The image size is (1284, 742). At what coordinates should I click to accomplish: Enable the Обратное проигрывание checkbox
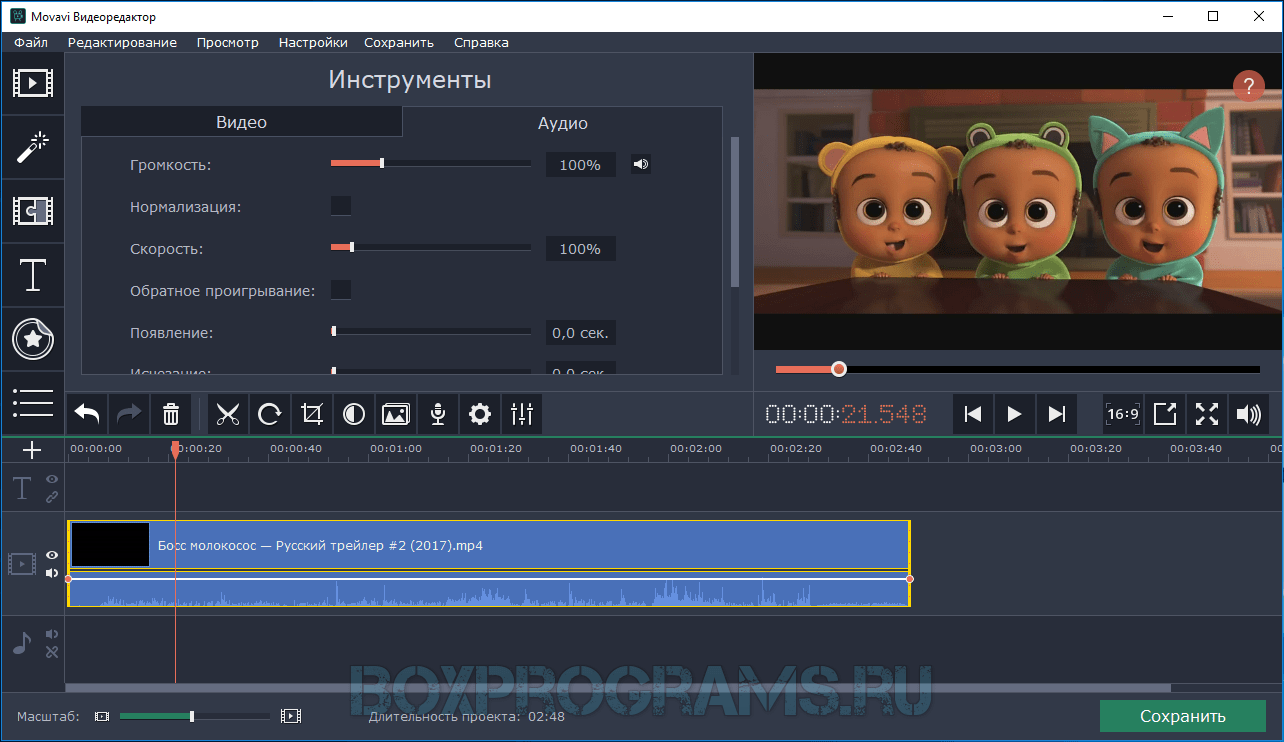[341, 290]
